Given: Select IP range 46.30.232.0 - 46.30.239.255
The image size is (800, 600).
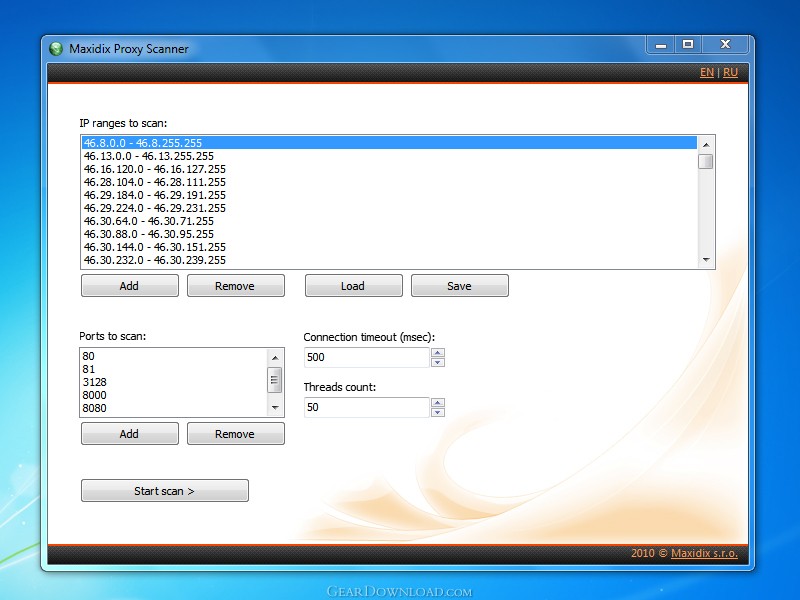Looking at the screenshot, I should 389,260.
